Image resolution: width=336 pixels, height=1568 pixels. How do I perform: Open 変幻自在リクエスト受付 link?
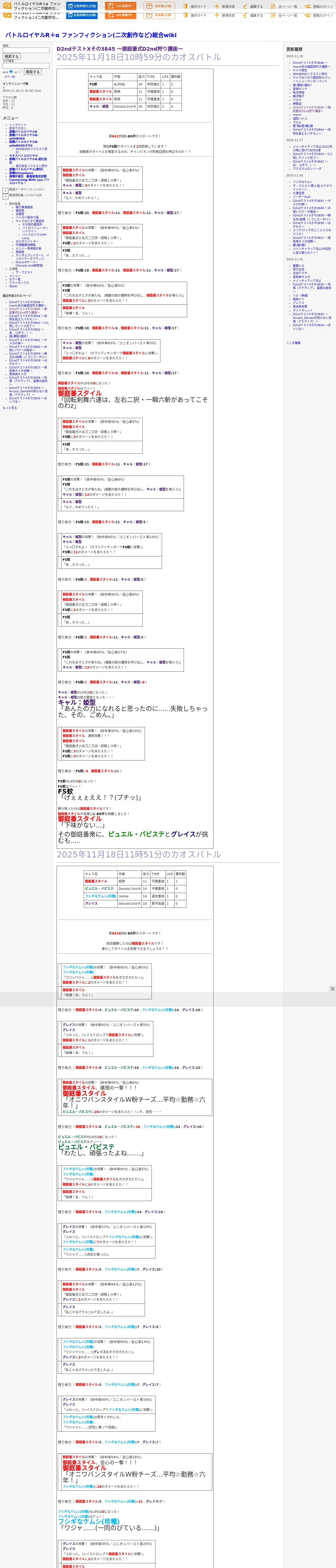coord(31,166)
